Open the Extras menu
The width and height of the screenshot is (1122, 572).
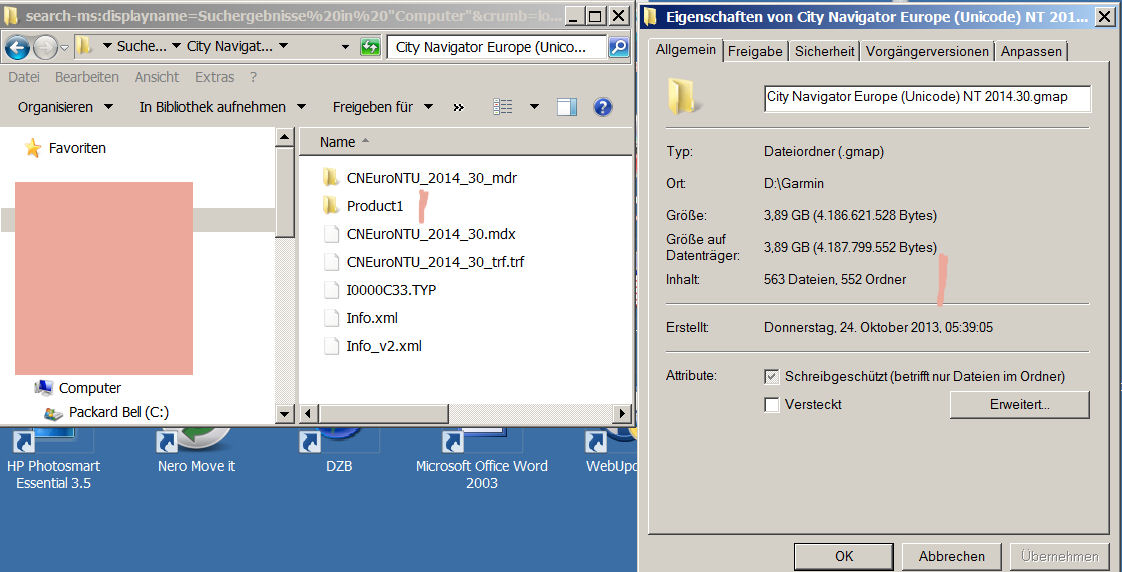[215, 77]
